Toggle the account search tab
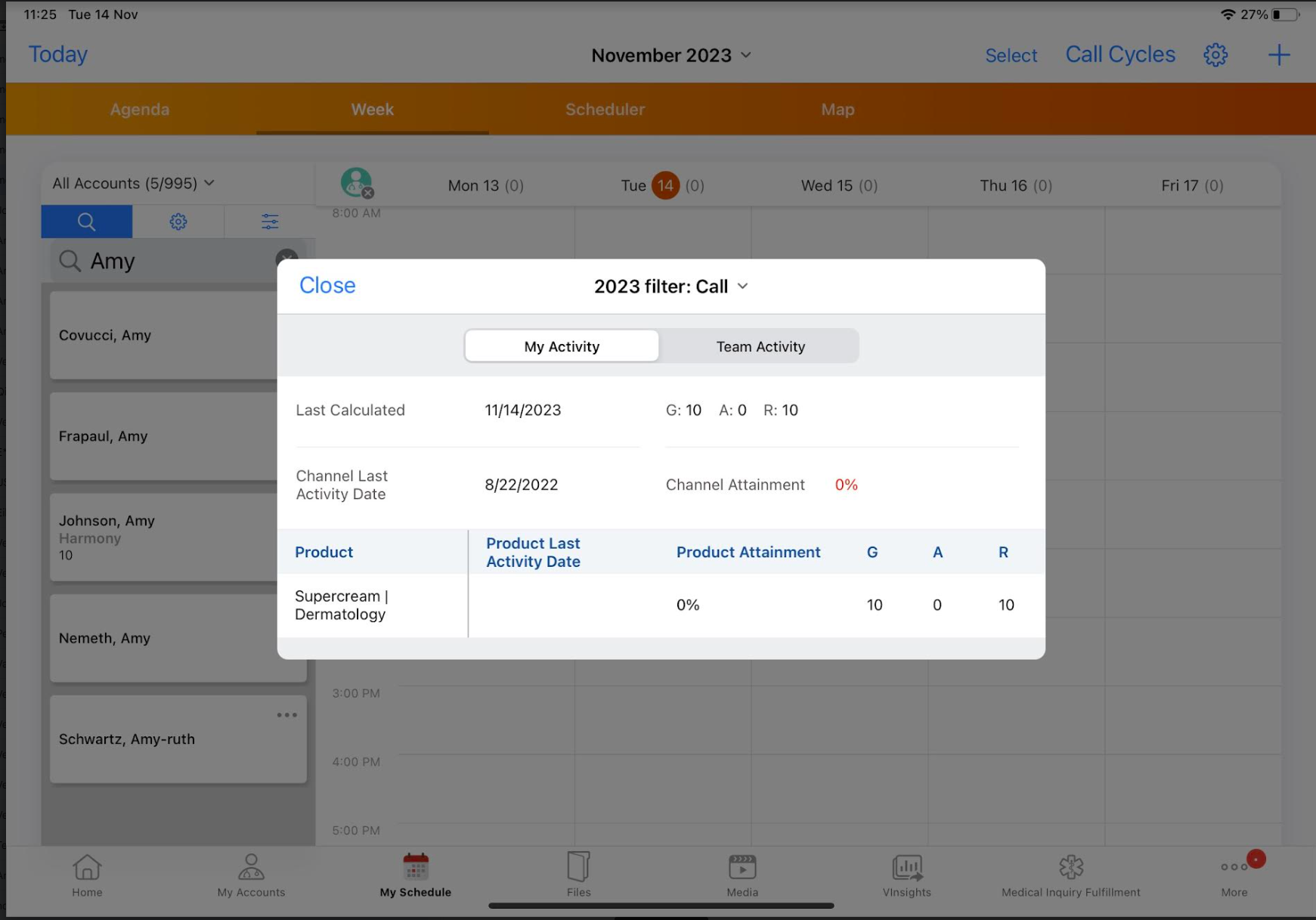Screen dimensions: 1316x920 87,221
